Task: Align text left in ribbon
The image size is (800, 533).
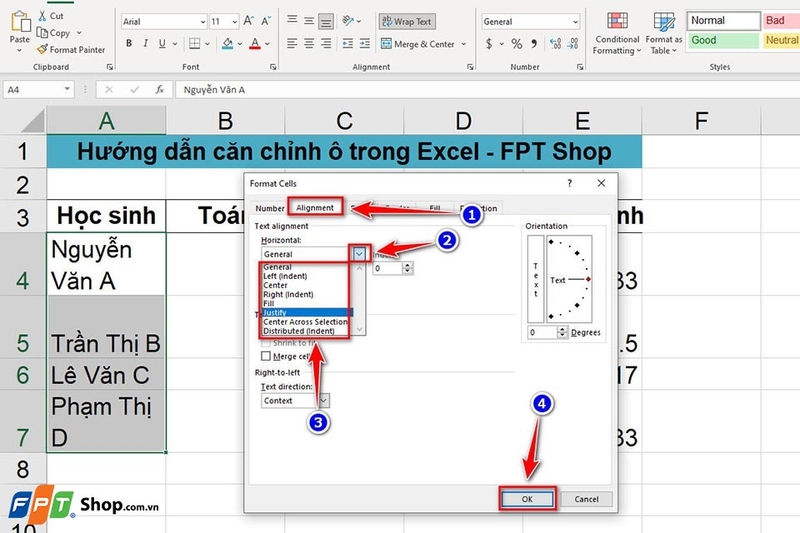Action: 292,44
